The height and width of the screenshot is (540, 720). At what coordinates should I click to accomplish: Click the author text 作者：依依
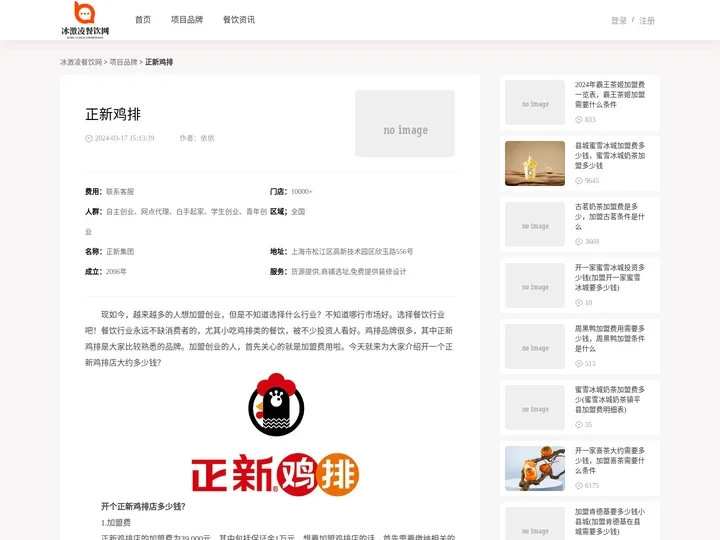coord(197,138)
